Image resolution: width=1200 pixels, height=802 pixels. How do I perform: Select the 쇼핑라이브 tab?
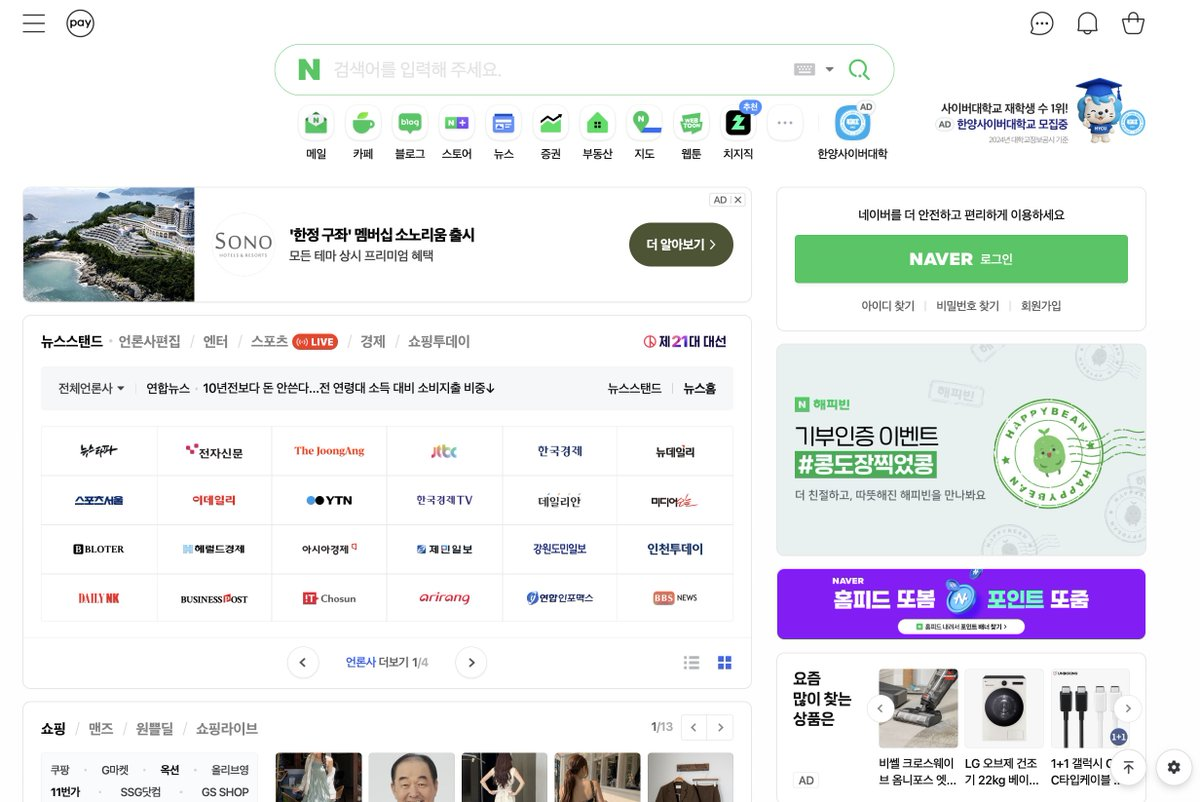[x=226, y=728]
